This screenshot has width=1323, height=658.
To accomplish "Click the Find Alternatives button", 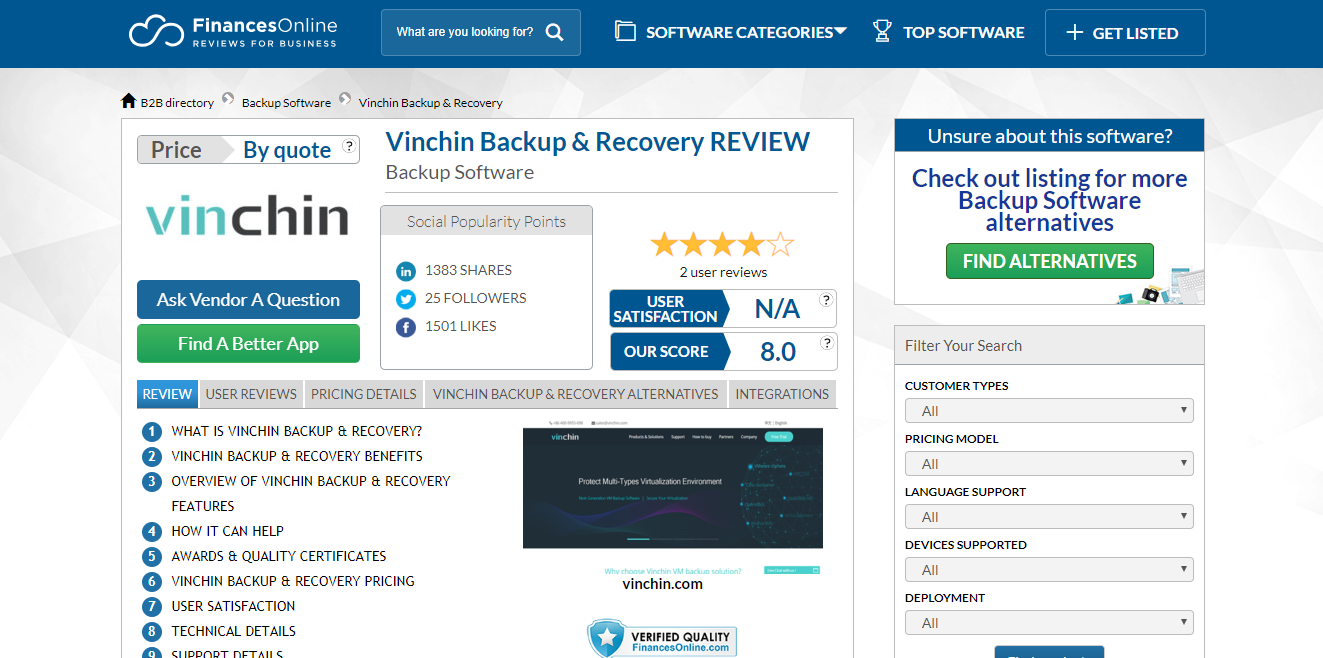I will click(x=1050, y=261).
